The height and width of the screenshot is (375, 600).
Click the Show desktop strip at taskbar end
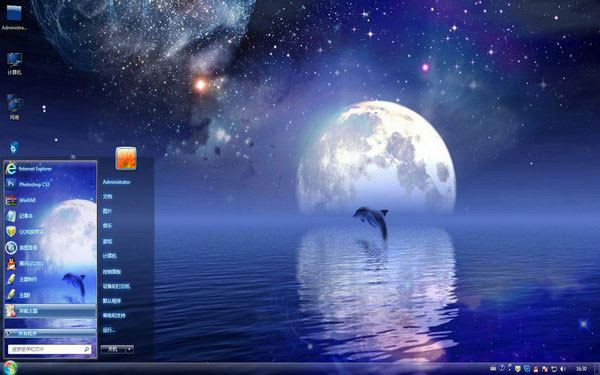point(597,369)
